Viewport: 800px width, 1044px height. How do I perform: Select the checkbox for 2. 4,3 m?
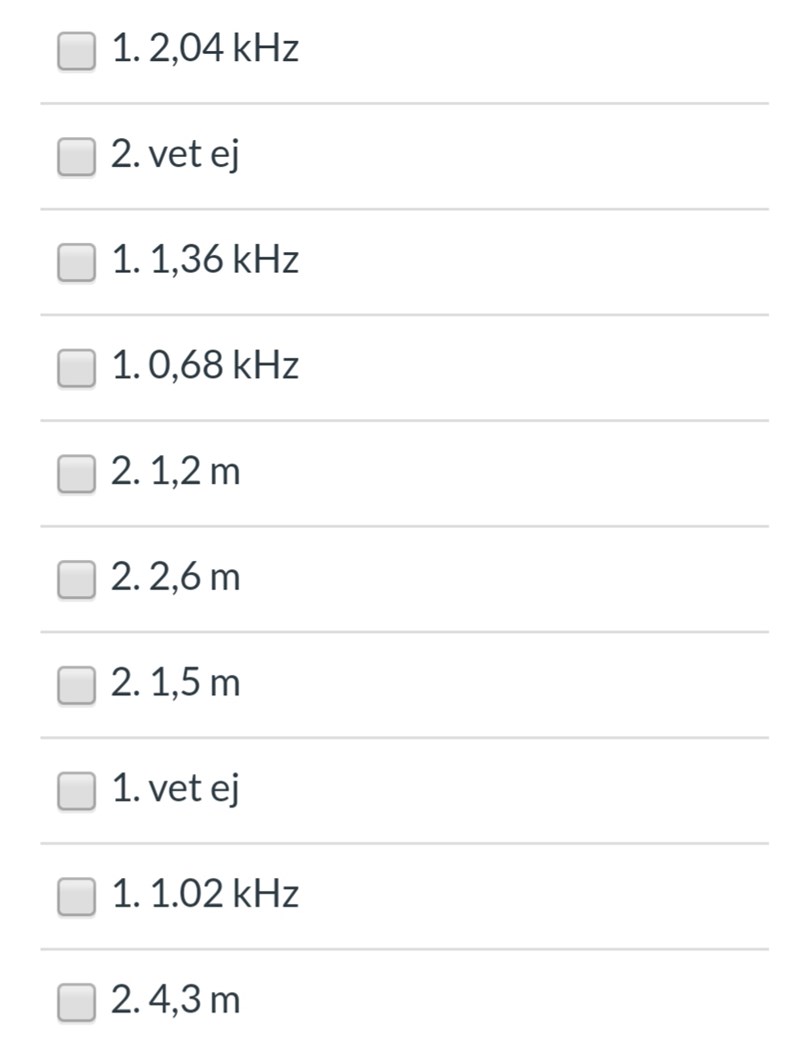coord(76,1002)
